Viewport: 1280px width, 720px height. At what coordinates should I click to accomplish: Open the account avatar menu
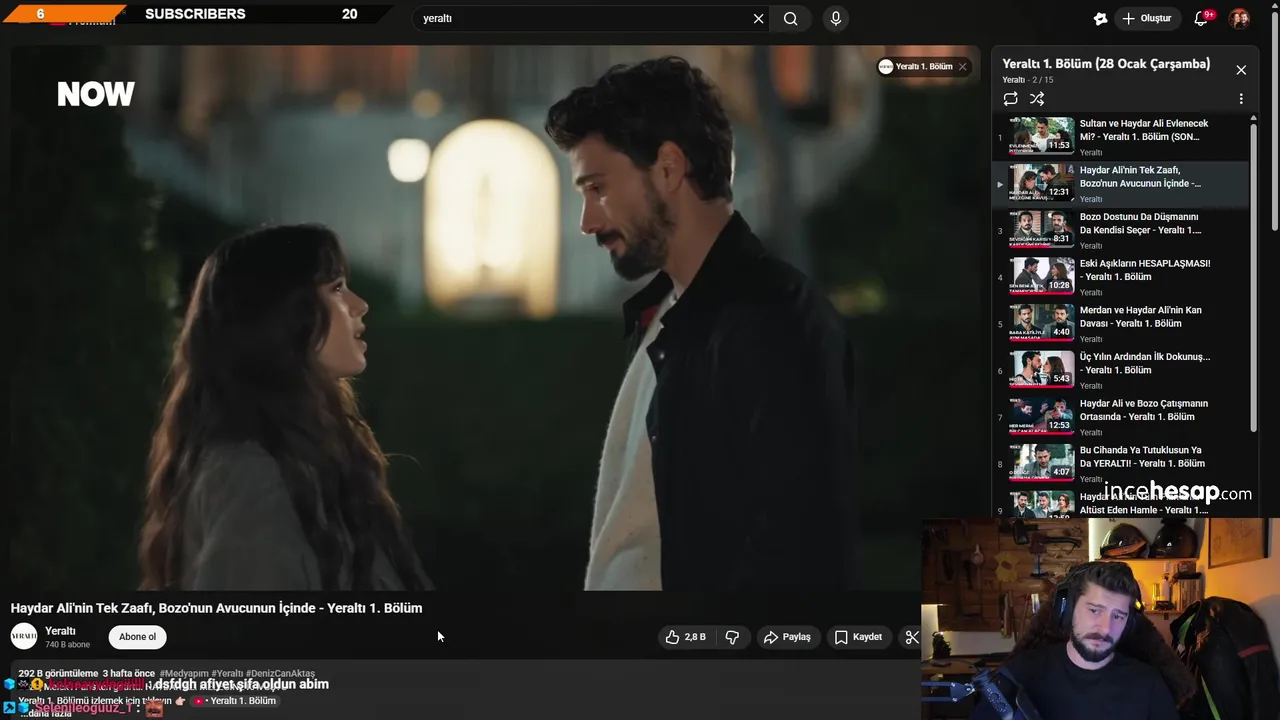coord(1239,18)
